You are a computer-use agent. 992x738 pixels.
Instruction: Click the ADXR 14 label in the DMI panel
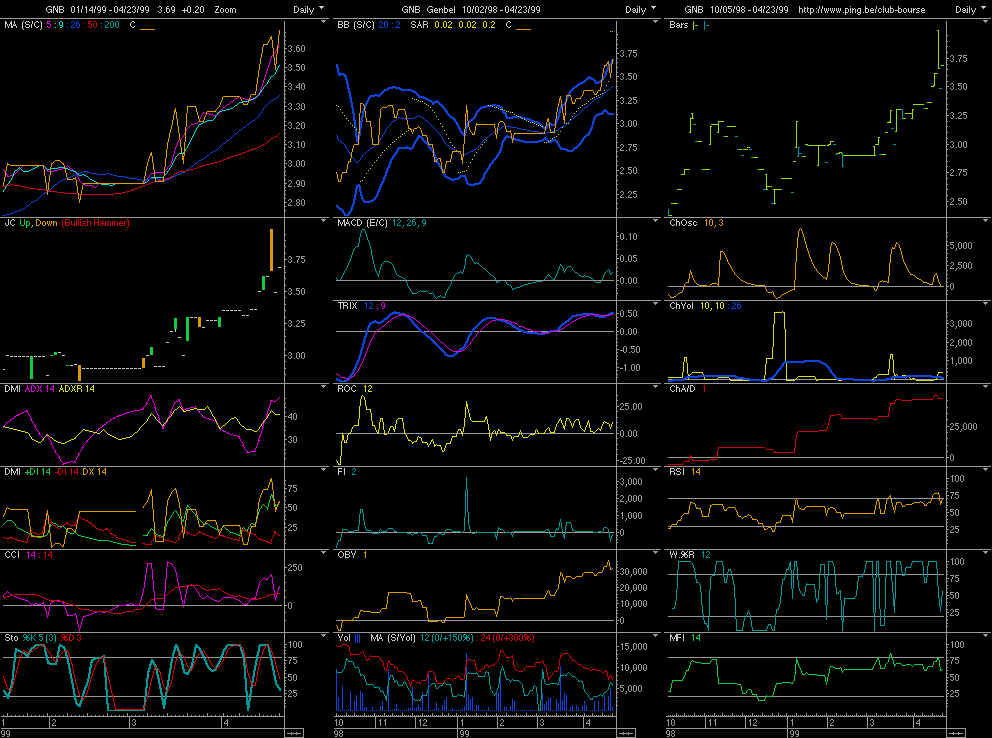tap(77, 389)
